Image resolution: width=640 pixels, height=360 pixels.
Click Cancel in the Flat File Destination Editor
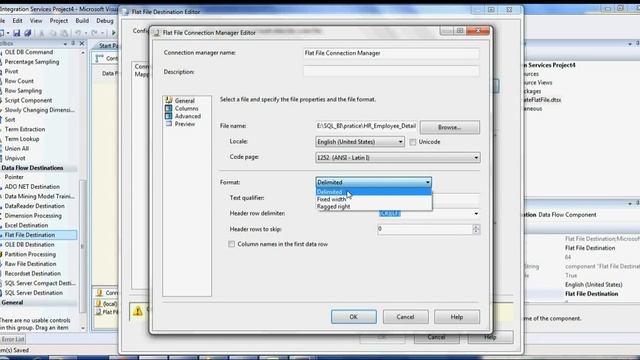click(x=436, y=337)
